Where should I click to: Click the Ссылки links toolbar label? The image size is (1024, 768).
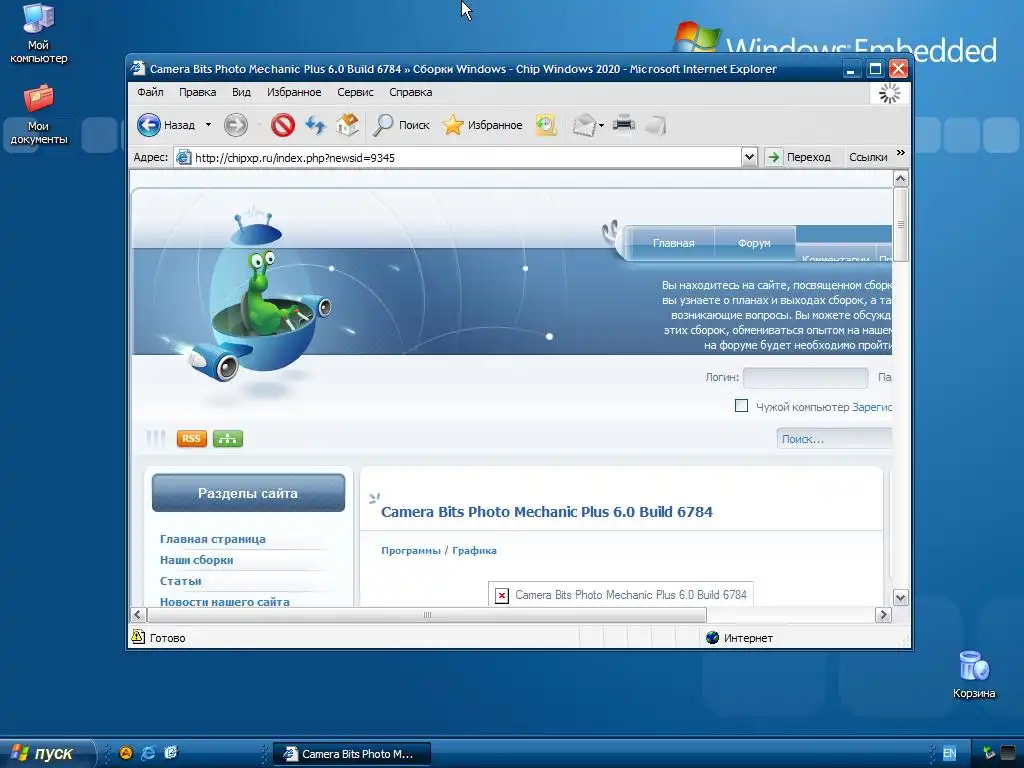(868, 157)
